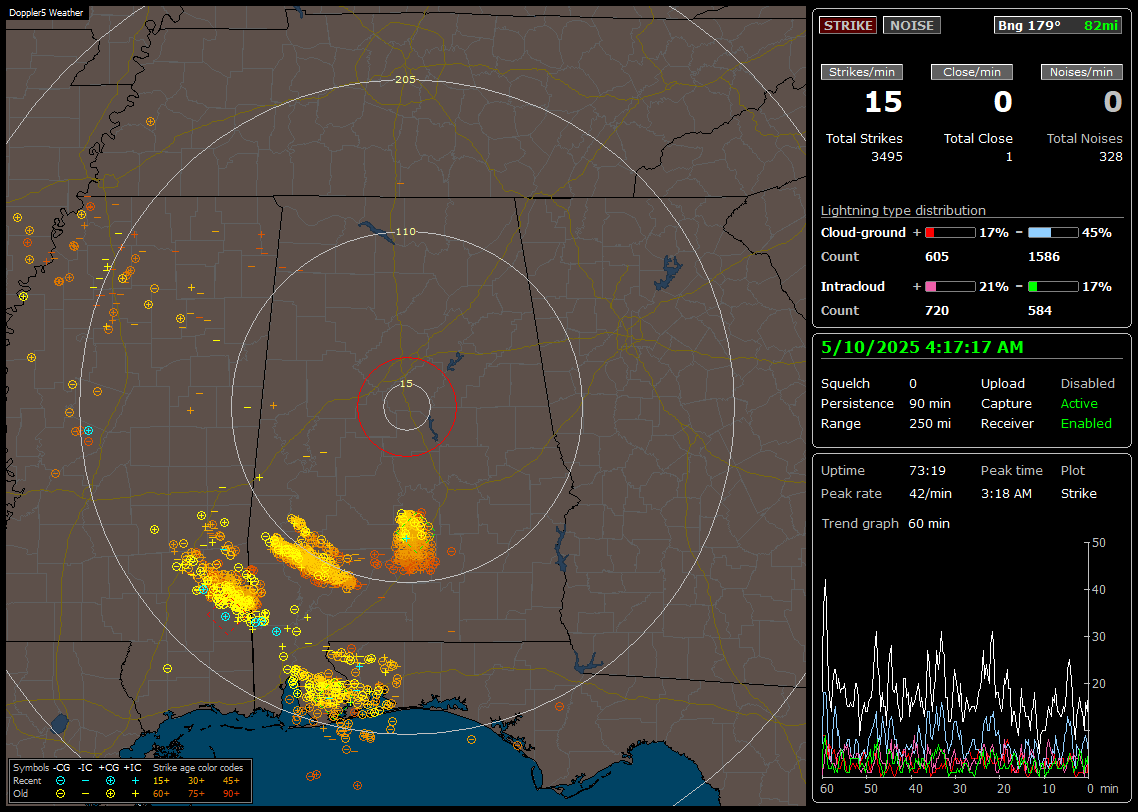Image resolution: width=1138 pixels, height=812 pixels.
Task: Click the 45+ strike age color code
Action: [231, 781]
